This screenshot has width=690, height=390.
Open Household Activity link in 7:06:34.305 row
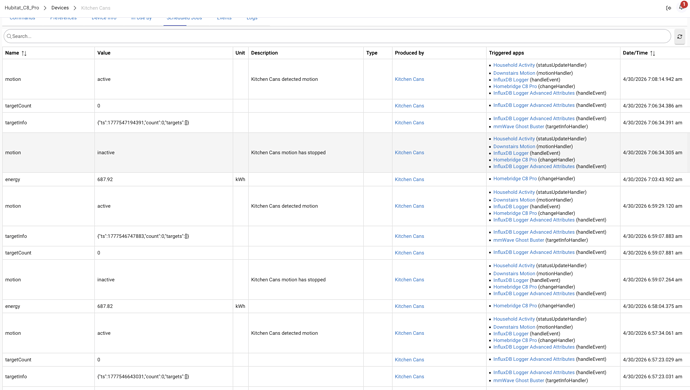[514, 139]
